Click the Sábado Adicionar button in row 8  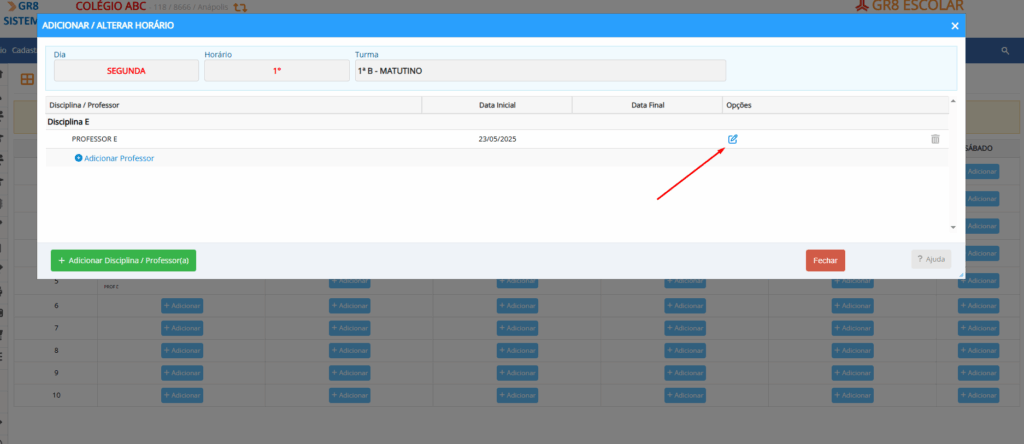978,351
